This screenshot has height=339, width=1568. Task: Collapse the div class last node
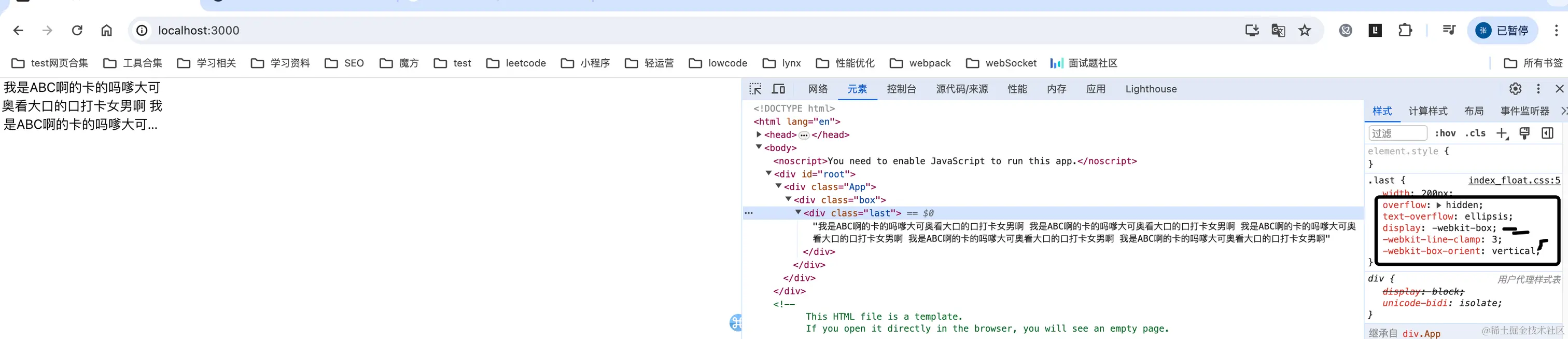(x=798, y=212)
